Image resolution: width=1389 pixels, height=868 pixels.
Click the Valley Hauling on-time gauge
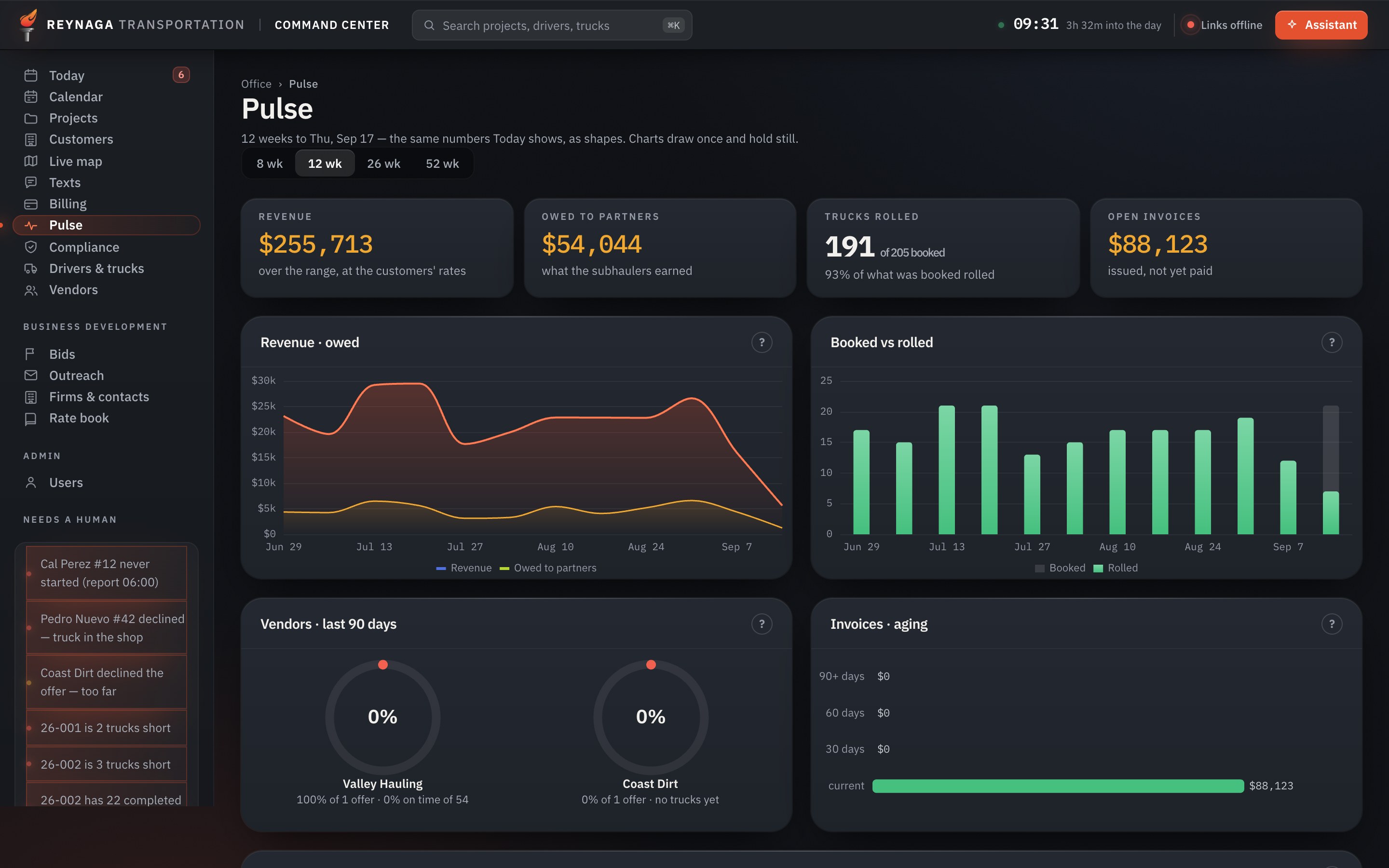coord(383,717)
